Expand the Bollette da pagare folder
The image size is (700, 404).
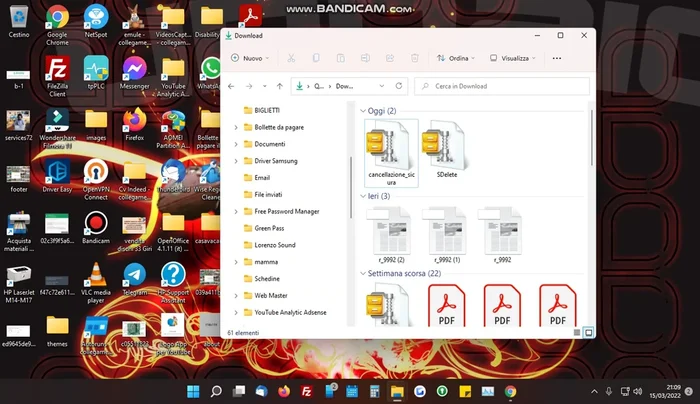[x=236, y=127]
